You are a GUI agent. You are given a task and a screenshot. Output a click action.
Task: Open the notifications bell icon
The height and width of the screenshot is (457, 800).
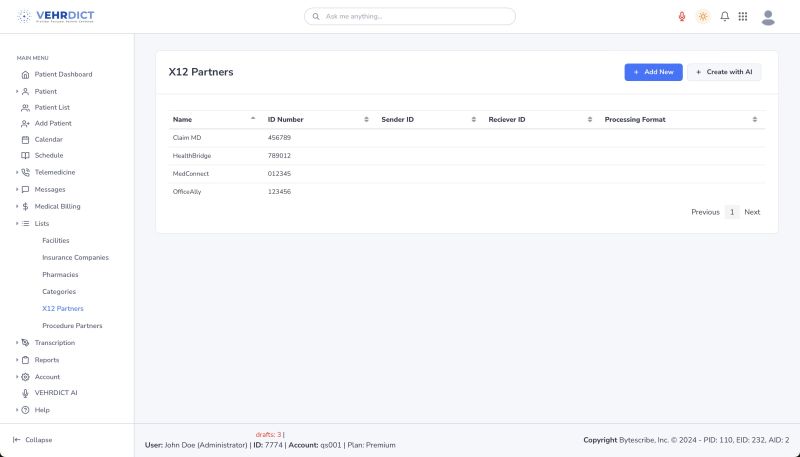[725, 16]
